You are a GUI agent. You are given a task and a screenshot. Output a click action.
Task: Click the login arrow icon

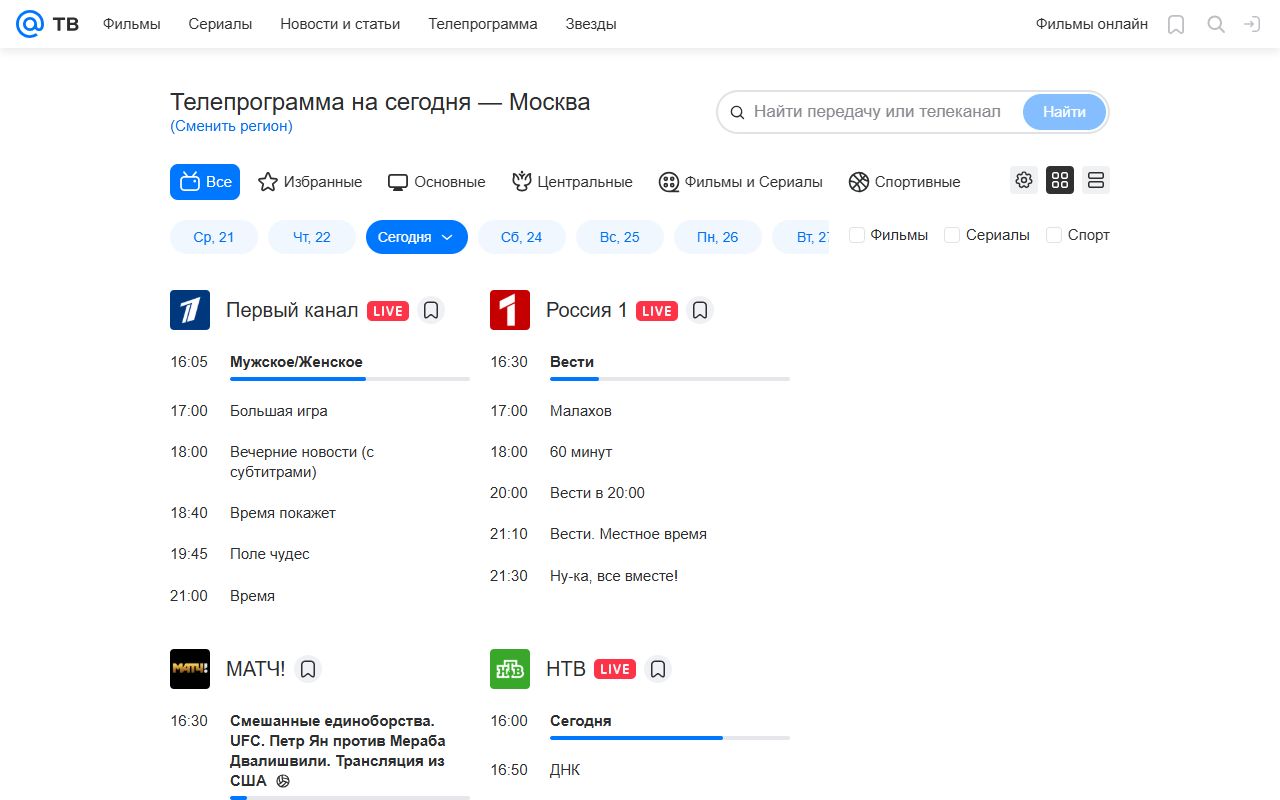click(1252, 24)
